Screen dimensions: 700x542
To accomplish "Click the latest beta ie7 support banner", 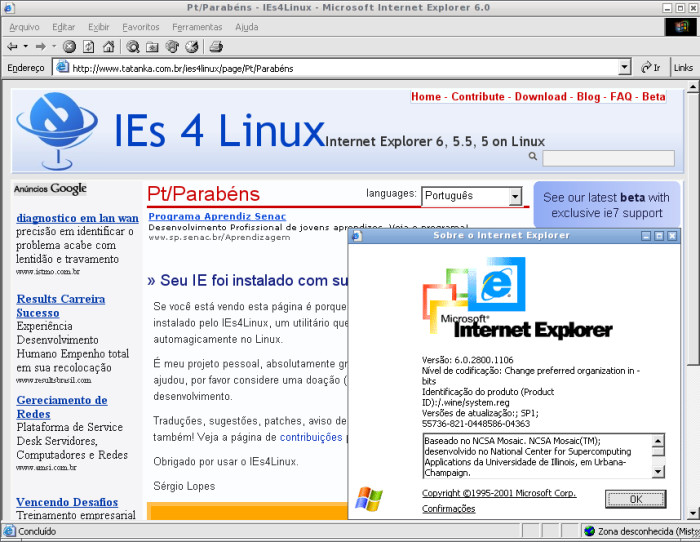I will coord(606,205).
